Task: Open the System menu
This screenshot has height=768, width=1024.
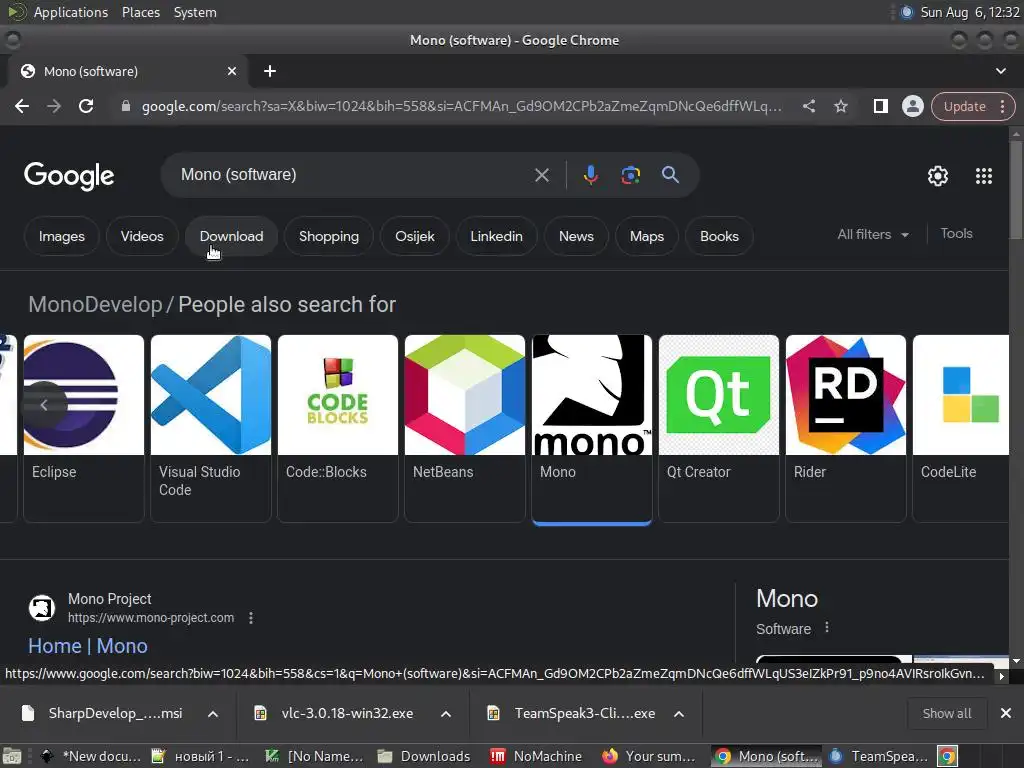Action: 195,12
